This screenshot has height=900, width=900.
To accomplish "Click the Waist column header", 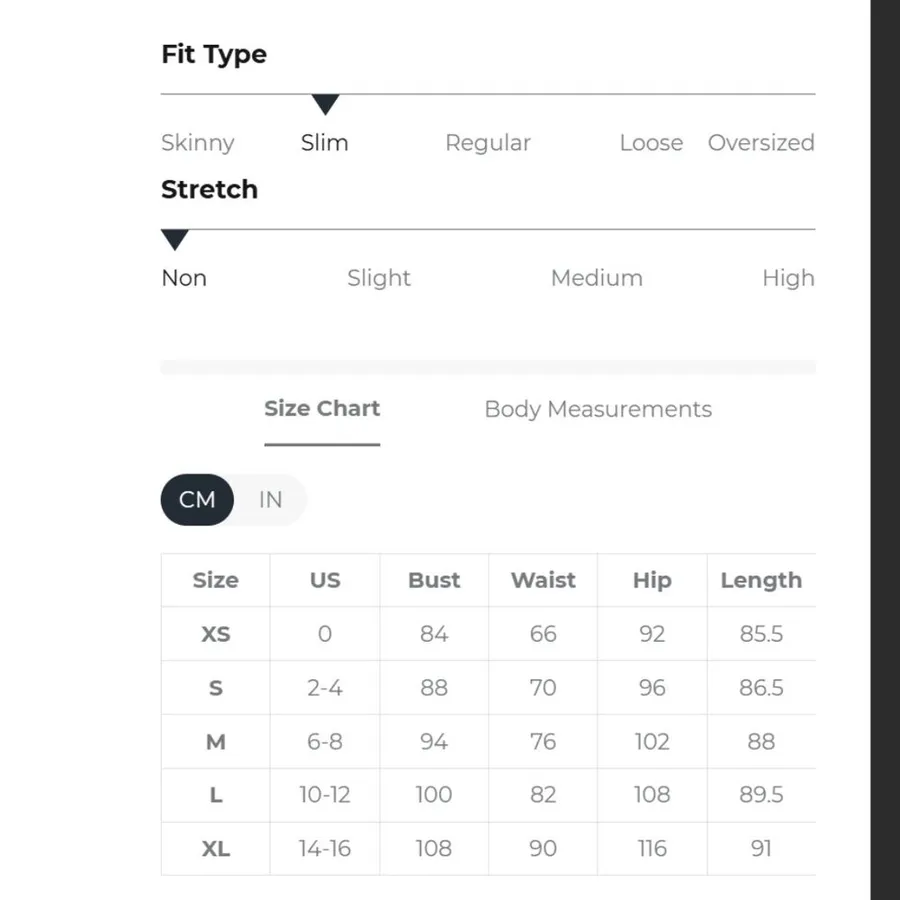I will [x=543, y=580].
